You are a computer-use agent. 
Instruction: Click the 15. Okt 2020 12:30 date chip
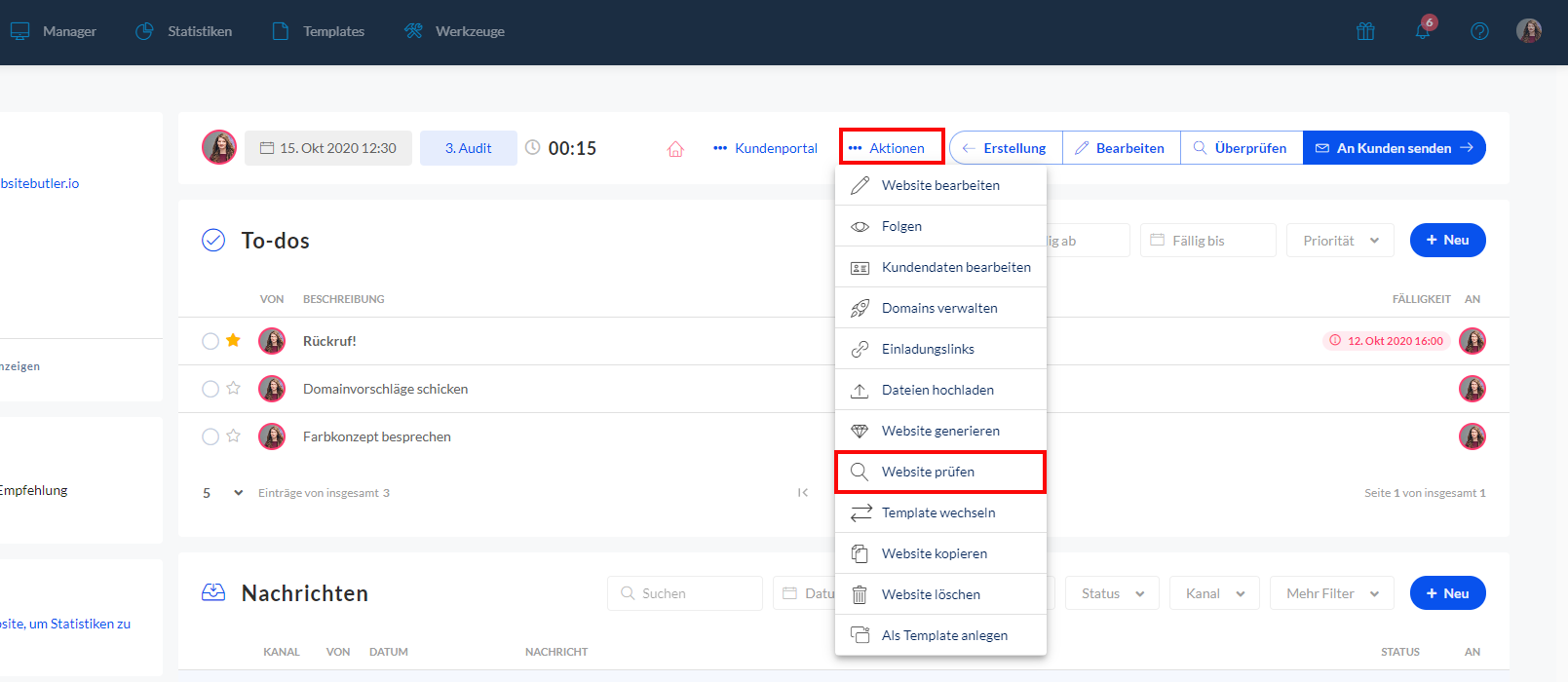pos(328,148)
